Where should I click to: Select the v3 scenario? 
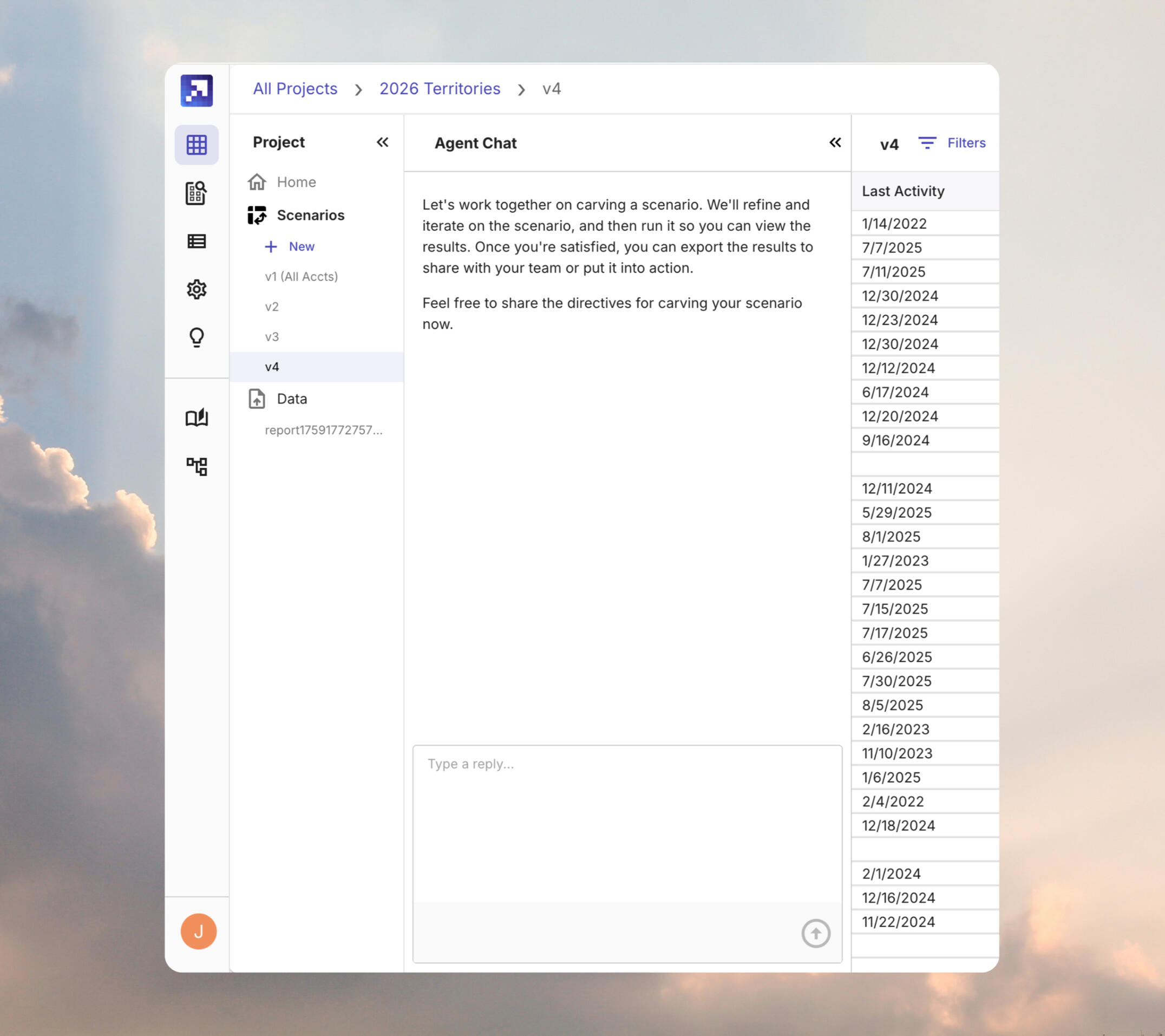272,336
